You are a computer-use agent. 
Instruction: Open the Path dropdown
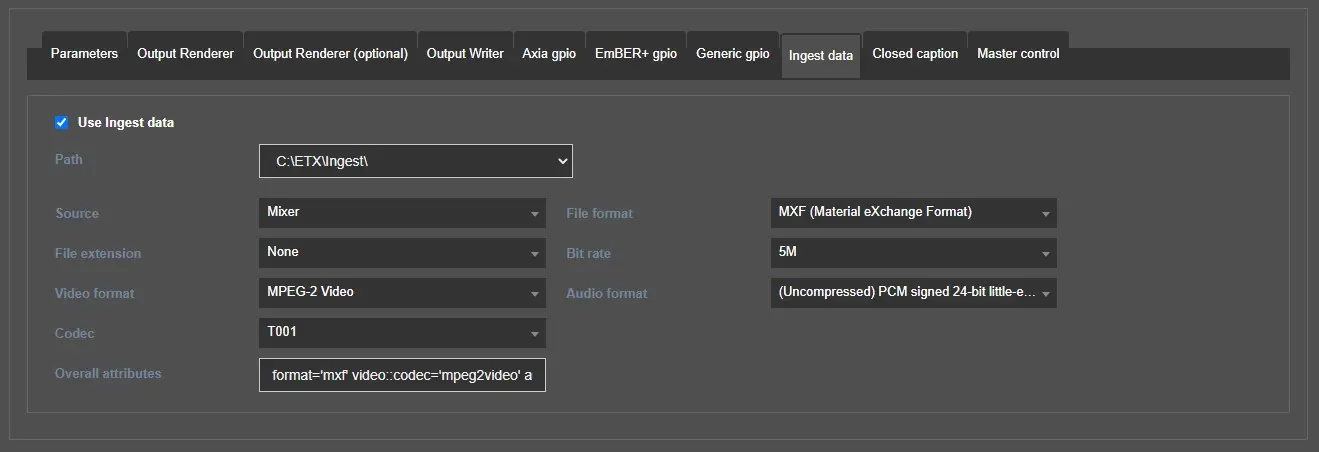point(415,161)
